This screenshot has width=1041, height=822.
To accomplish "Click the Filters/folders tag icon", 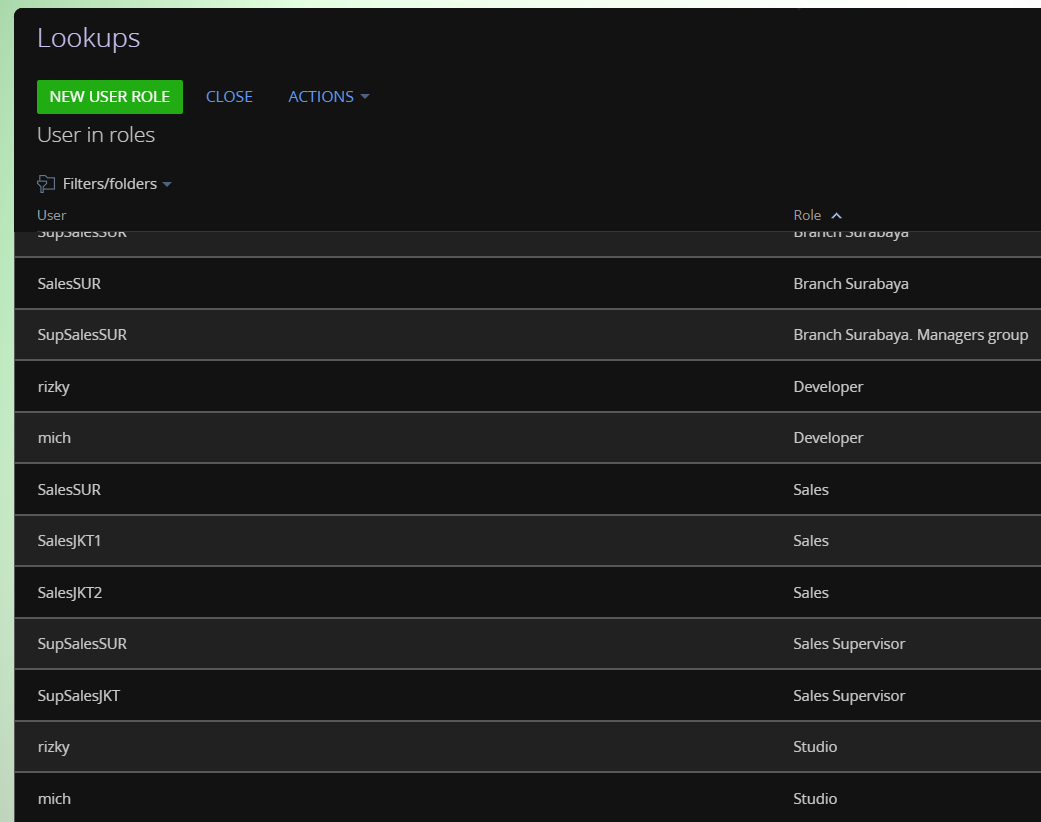I will [46, 184].
